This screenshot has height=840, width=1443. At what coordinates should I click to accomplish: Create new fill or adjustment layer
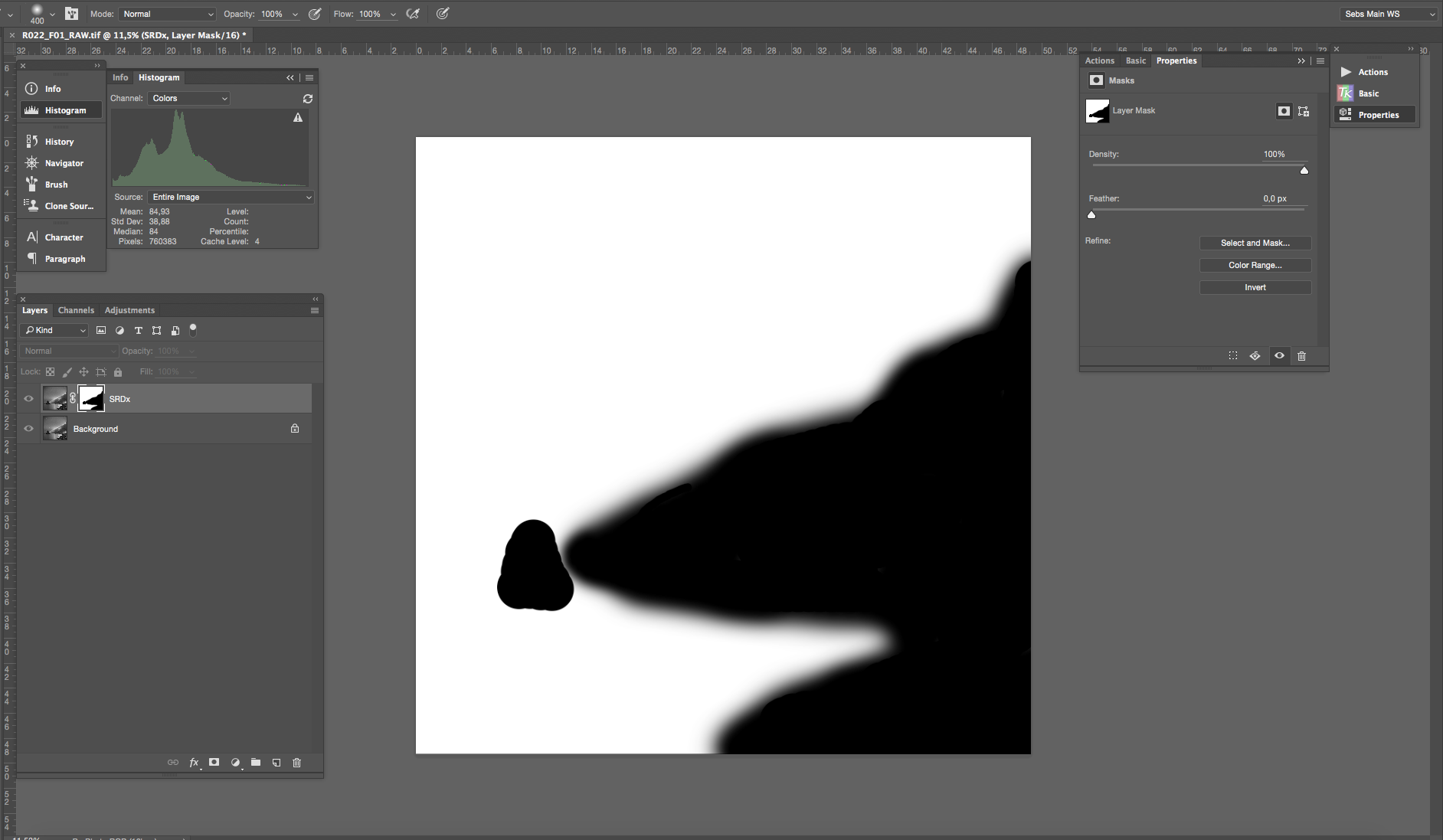pyautogui.click(x=235, y=763)
